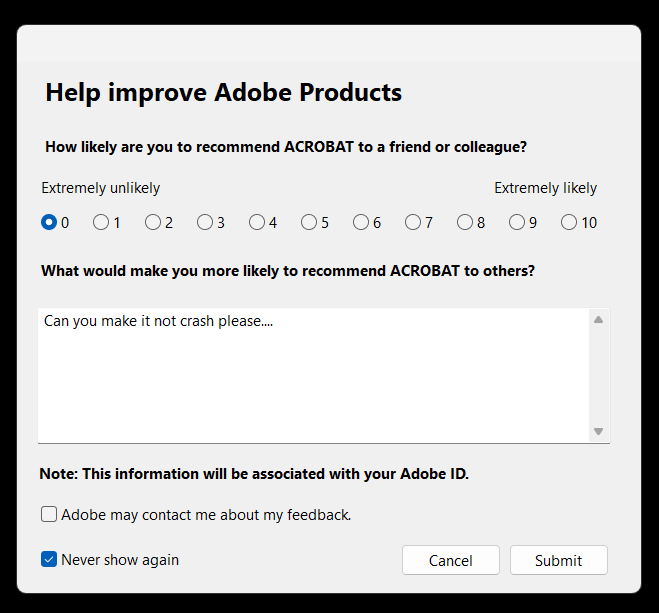This screenshot has height=613, width=659.
Task: Select rating 8 radio button
Action: (465, 222)
